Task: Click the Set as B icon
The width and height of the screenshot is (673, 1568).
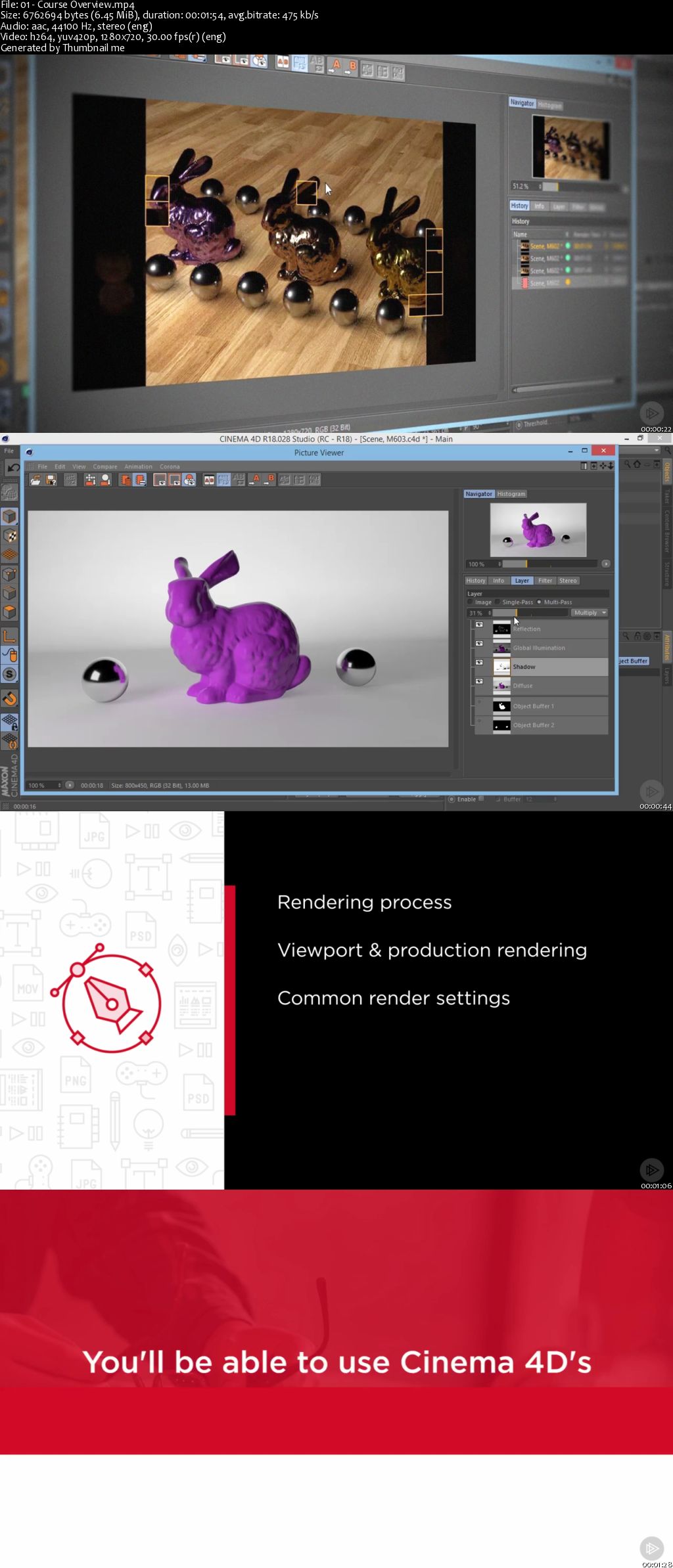Action: click(269, 480)
